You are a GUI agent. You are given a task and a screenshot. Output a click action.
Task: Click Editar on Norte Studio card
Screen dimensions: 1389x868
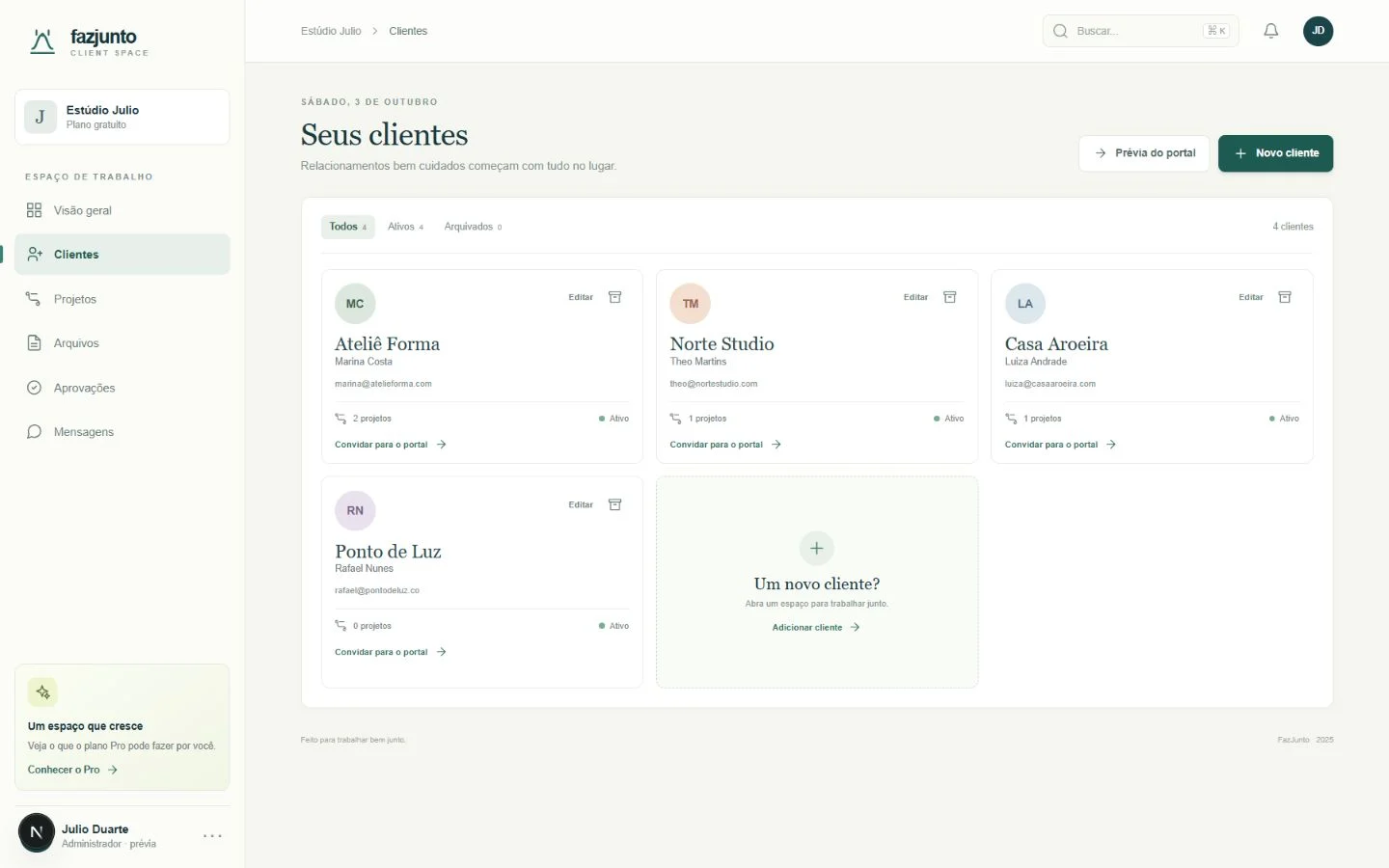[915, 297]
